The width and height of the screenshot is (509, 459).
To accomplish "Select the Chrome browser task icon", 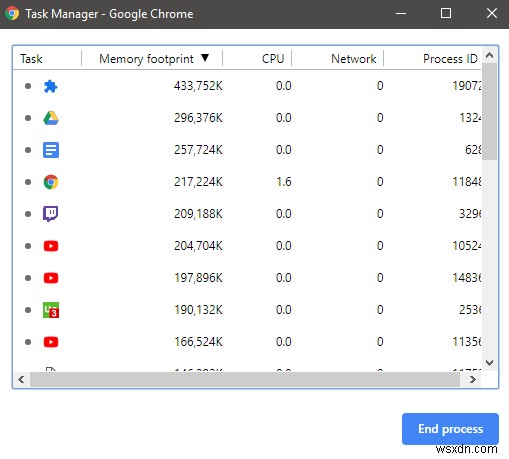I will [x=51, y=182].
